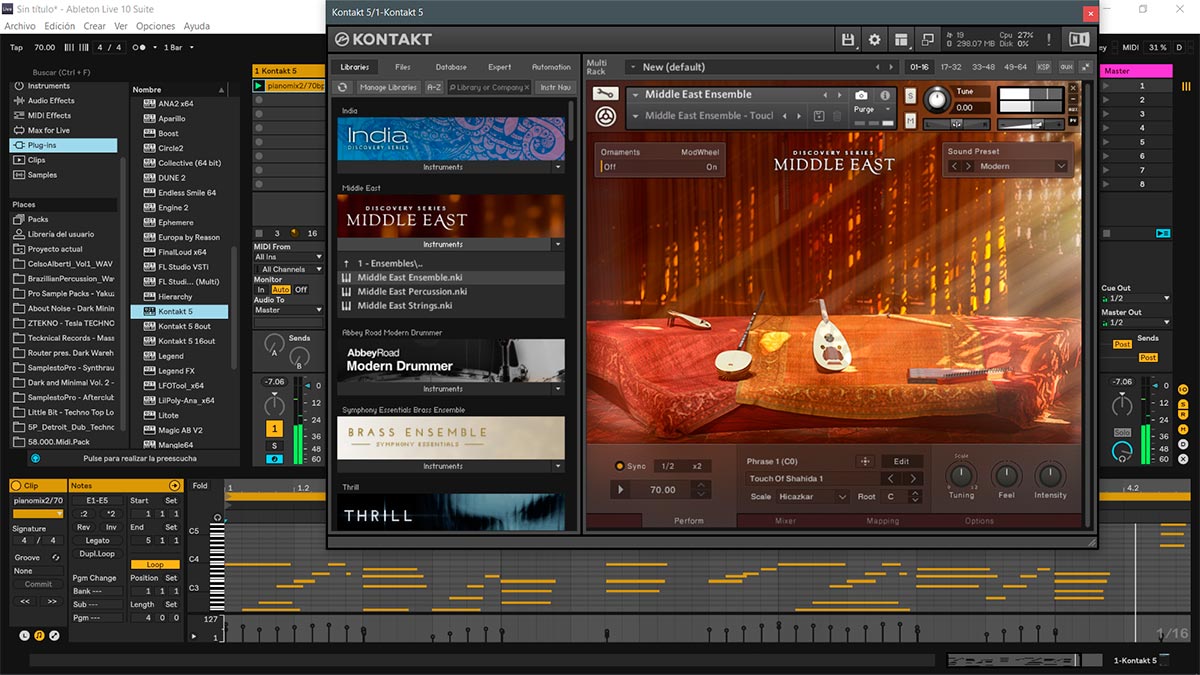1200x675 pixels.
Task: Refresh the Kontakt libraries list icon
Action: [343, 88]
